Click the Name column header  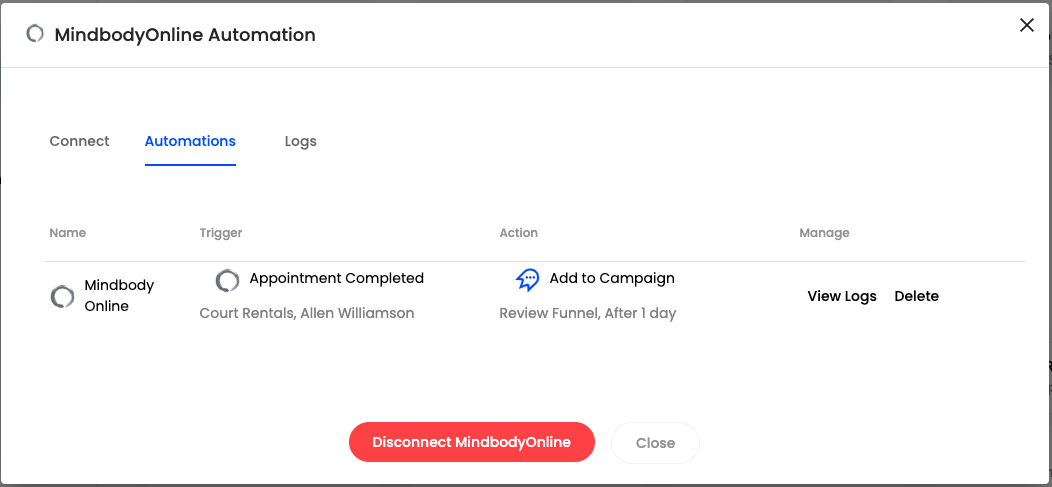[68, 233]
